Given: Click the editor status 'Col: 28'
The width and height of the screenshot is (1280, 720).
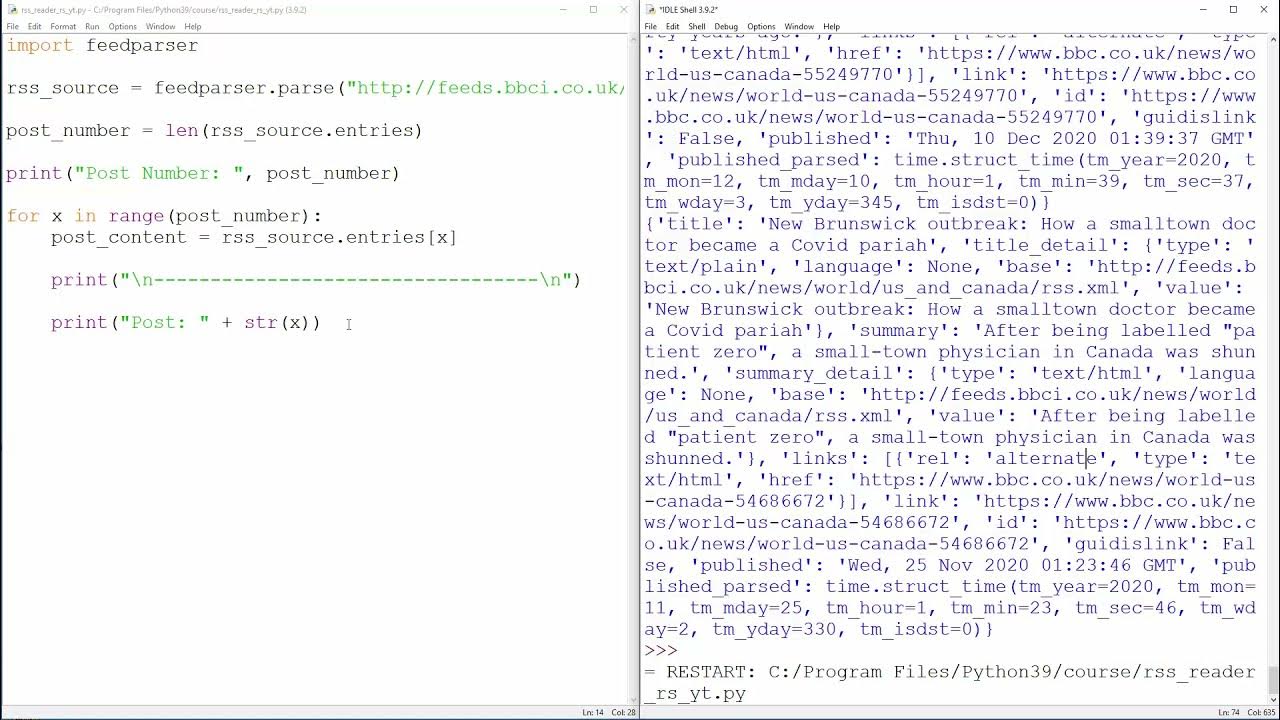Looking at the screenshot, I should pyautogui.click(x=624, y=712).
